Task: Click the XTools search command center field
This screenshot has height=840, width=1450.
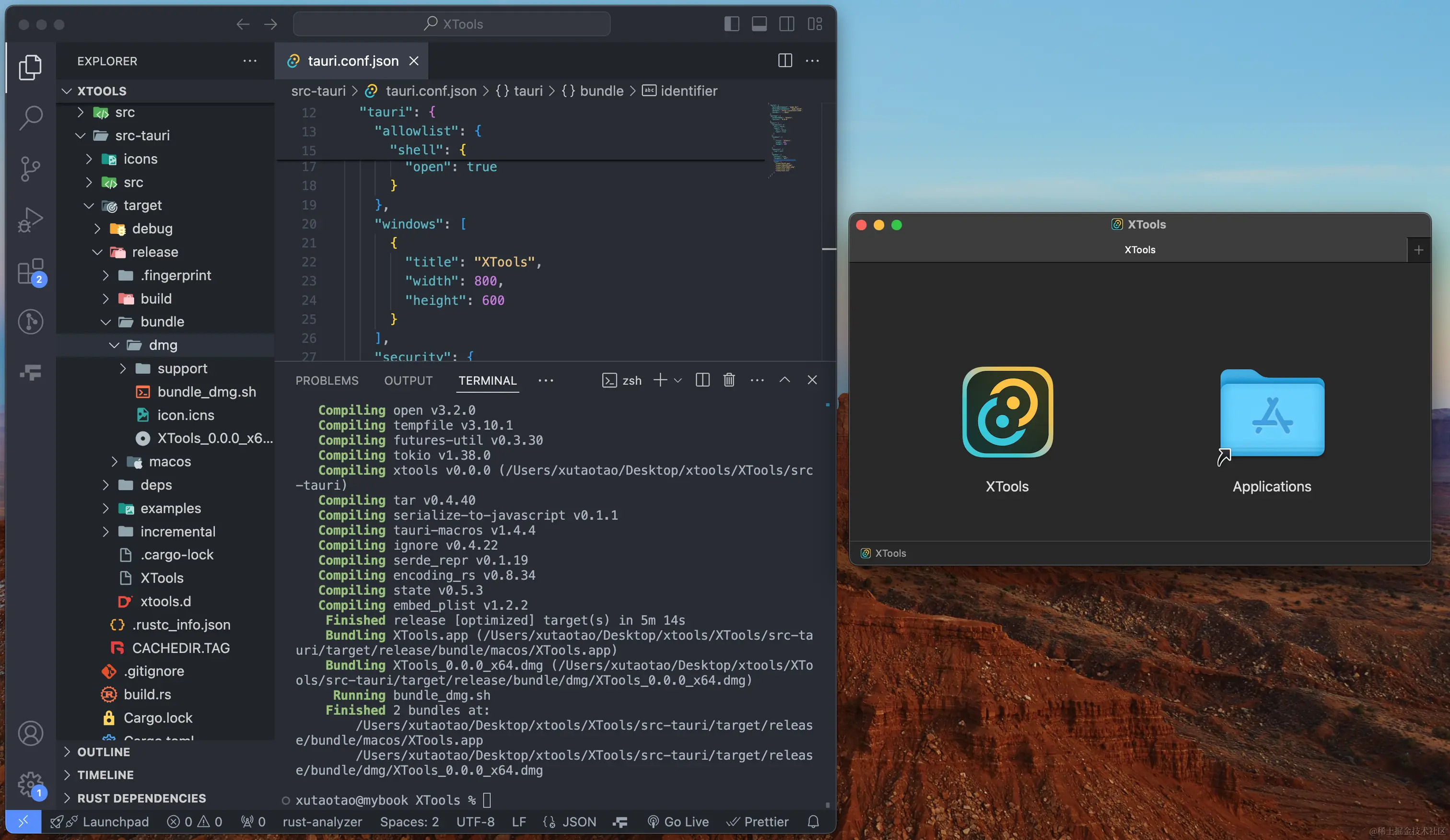Action: 452,23
